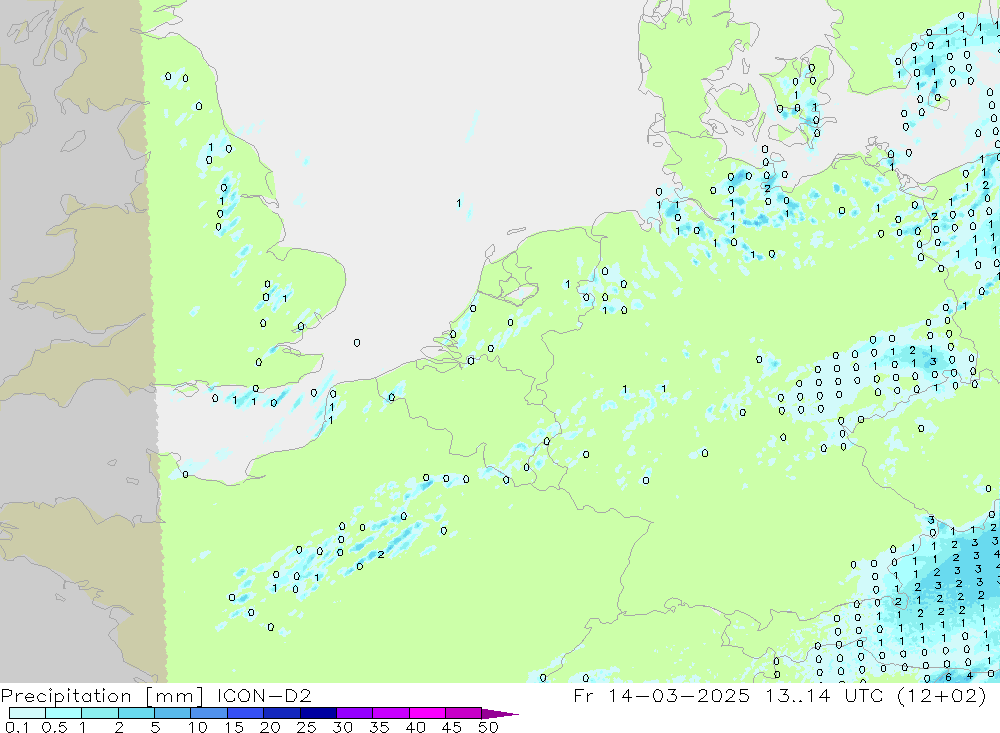Click the purple arrow tip beyond 50
Screen dimensions: 1000x733
pyautogui.click(x=500, y=714)
